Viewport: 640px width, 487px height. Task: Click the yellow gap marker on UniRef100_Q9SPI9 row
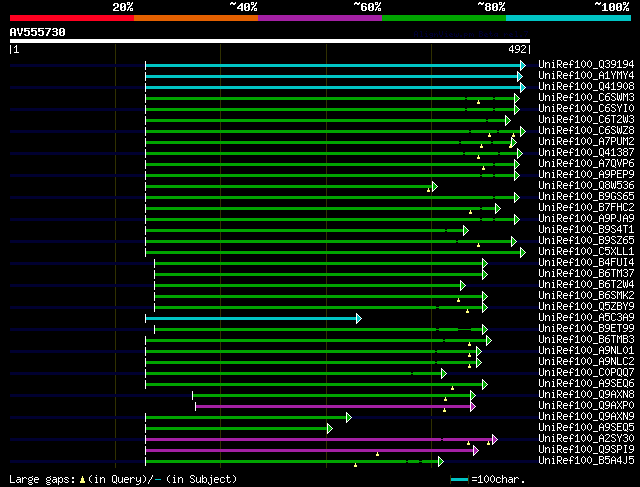click(x=377, y=454)
